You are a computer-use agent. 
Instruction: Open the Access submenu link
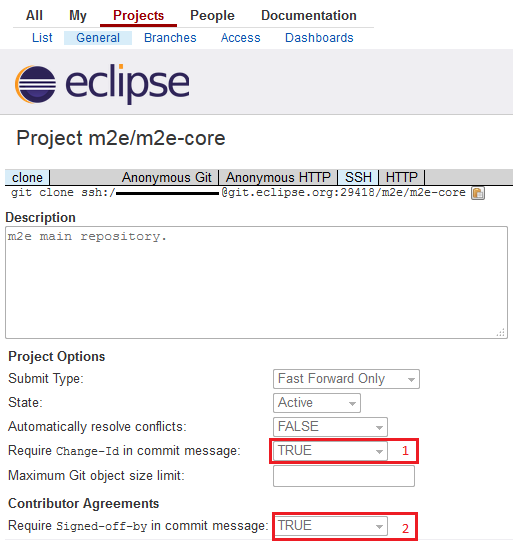(240, 38)
